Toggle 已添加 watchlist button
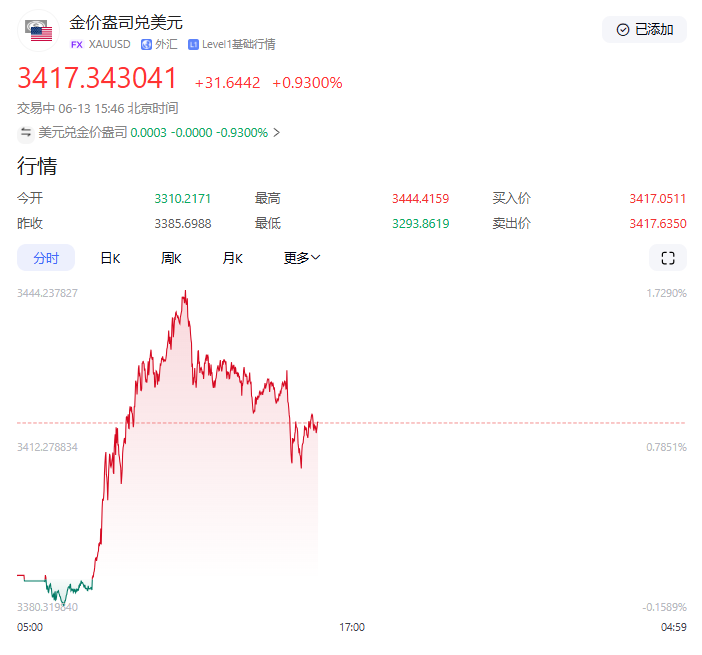Viewport: 702px width, 655px height. tap(644, 30)
